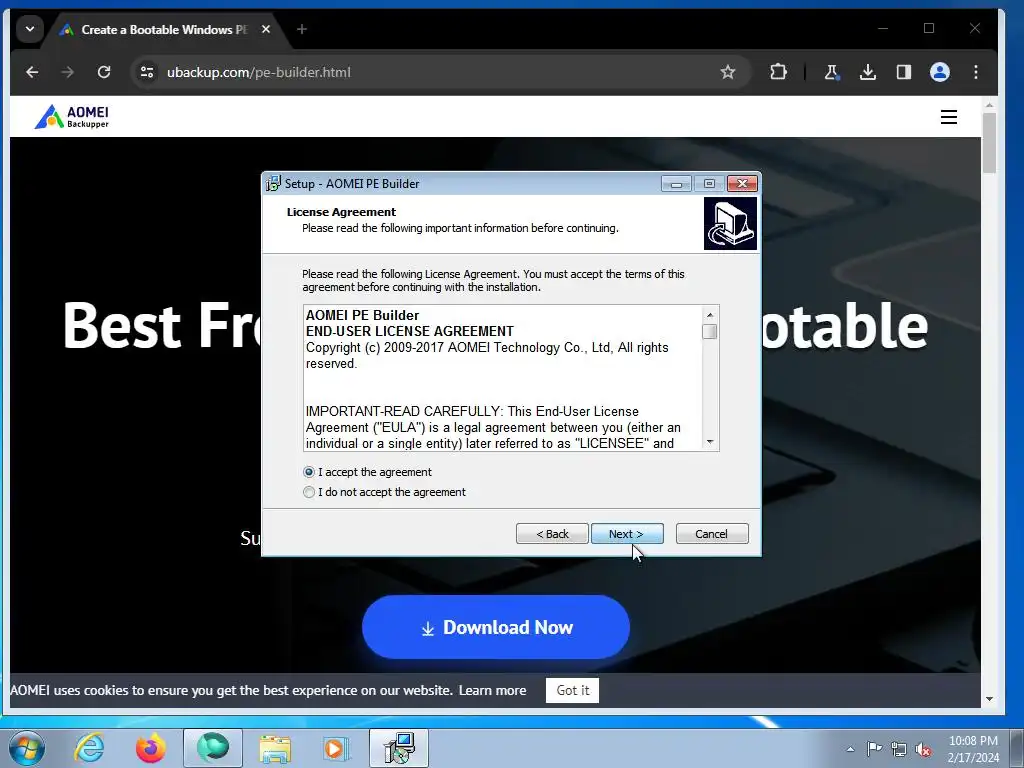Open the Windows Start menu
1024x768 pixels.
[x=27, y=748]
